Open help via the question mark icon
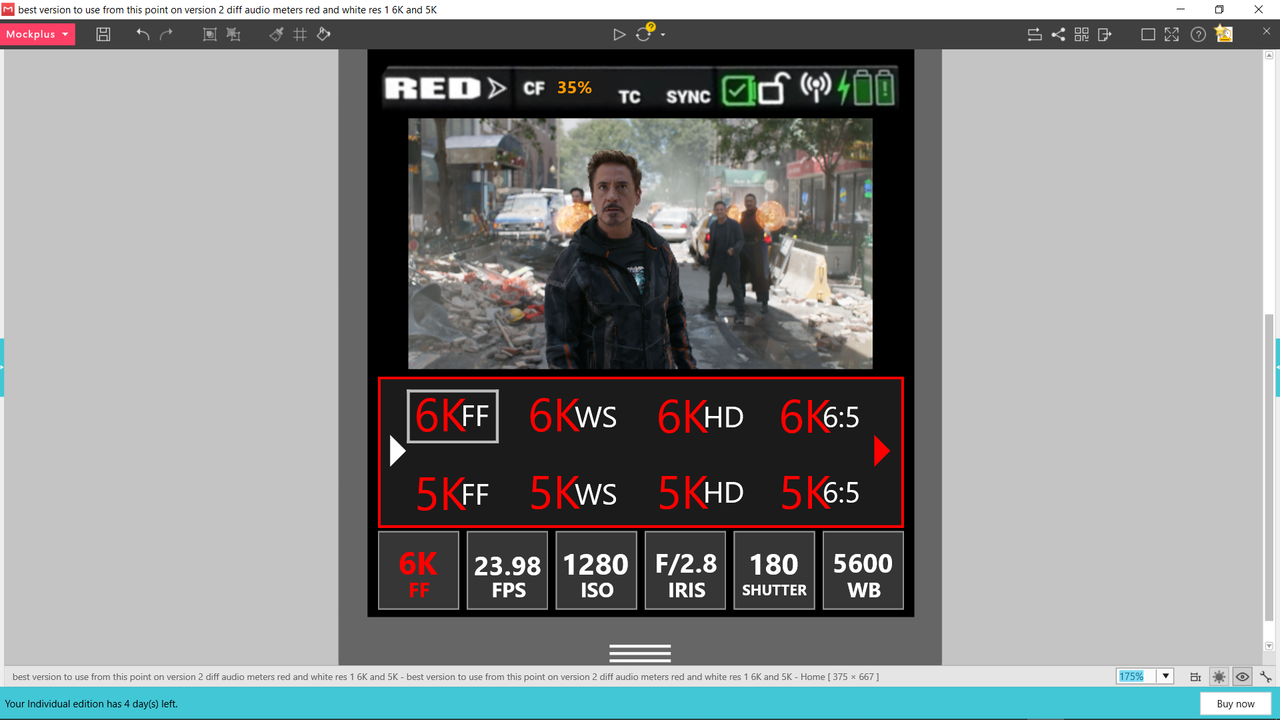The height and width of the screenshot is (720, 1280). tap(1198, 34)
